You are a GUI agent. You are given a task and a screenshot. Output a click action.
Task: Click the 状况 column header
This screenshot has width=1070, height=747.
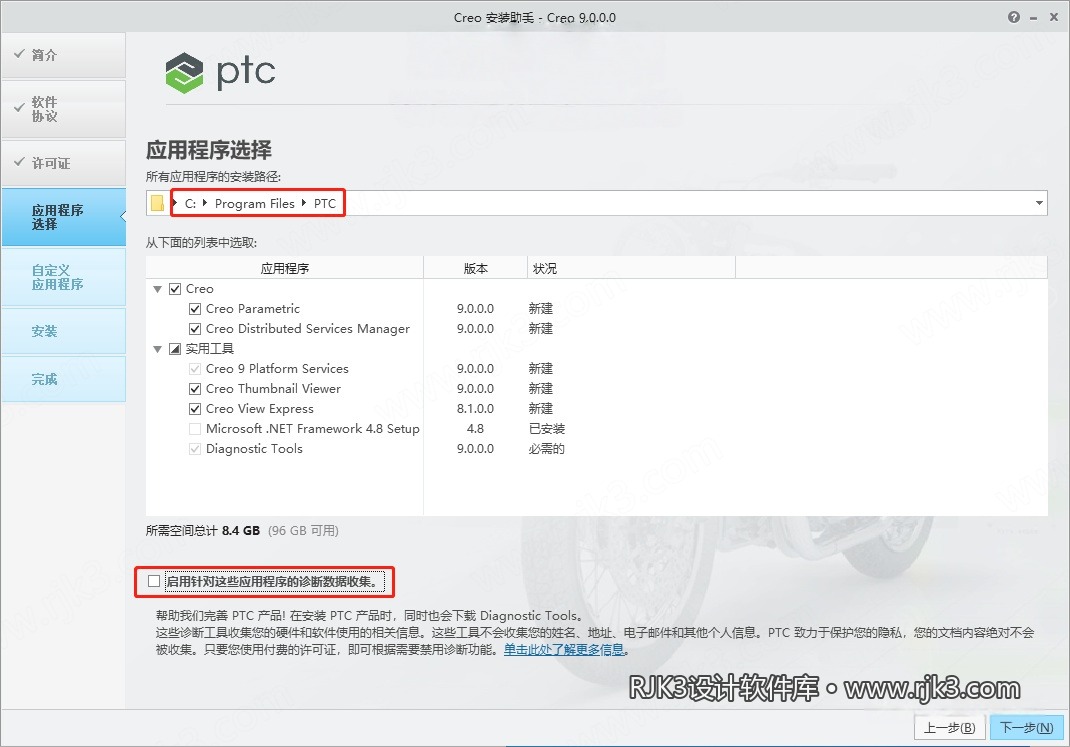click(x=631, y=268)
